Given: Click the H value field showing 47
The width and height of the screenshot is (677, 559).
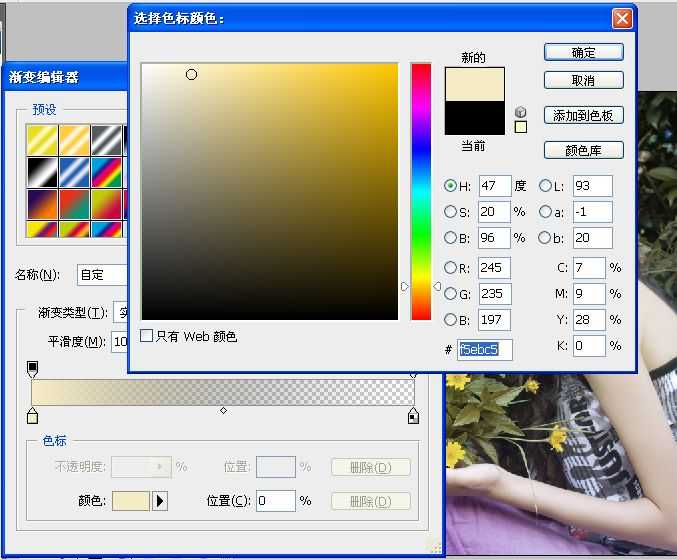Looking at the screenshot, I should coord(495,186).
